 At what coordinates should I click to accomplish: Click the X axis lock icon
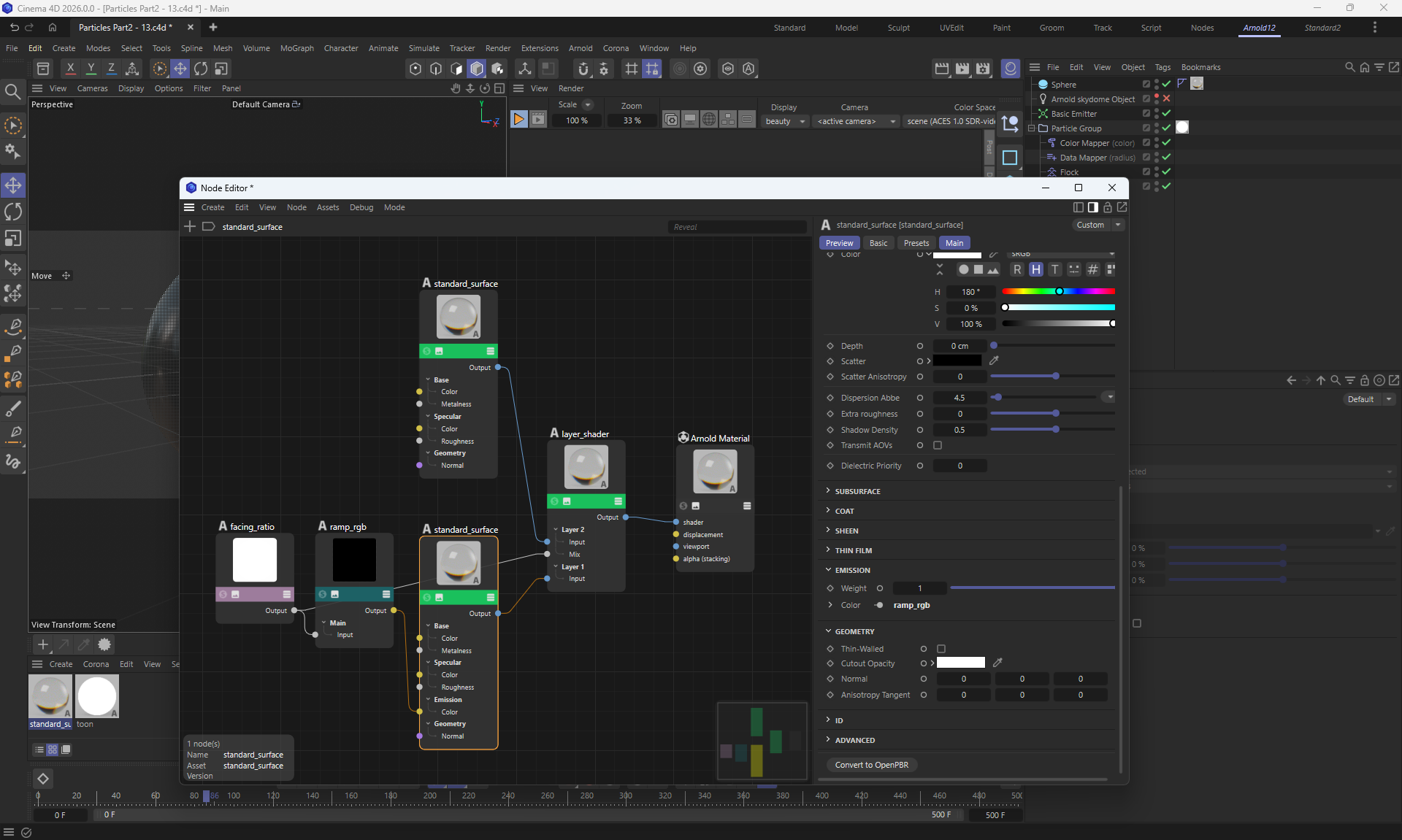pyautogui.click(x=70, y=69)
